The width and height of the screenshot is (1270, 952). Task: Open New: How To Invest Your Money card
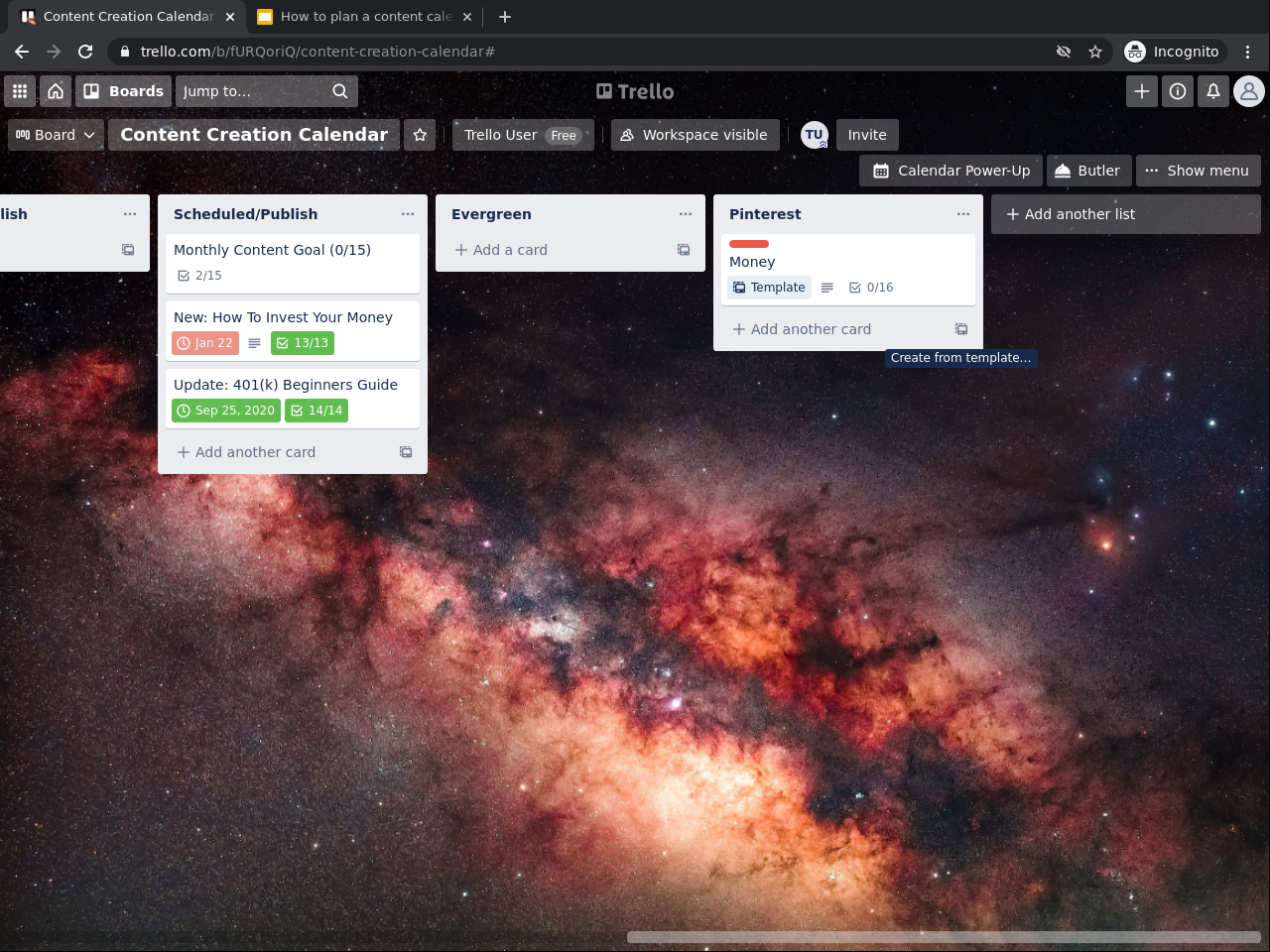(x=293, y=330)
